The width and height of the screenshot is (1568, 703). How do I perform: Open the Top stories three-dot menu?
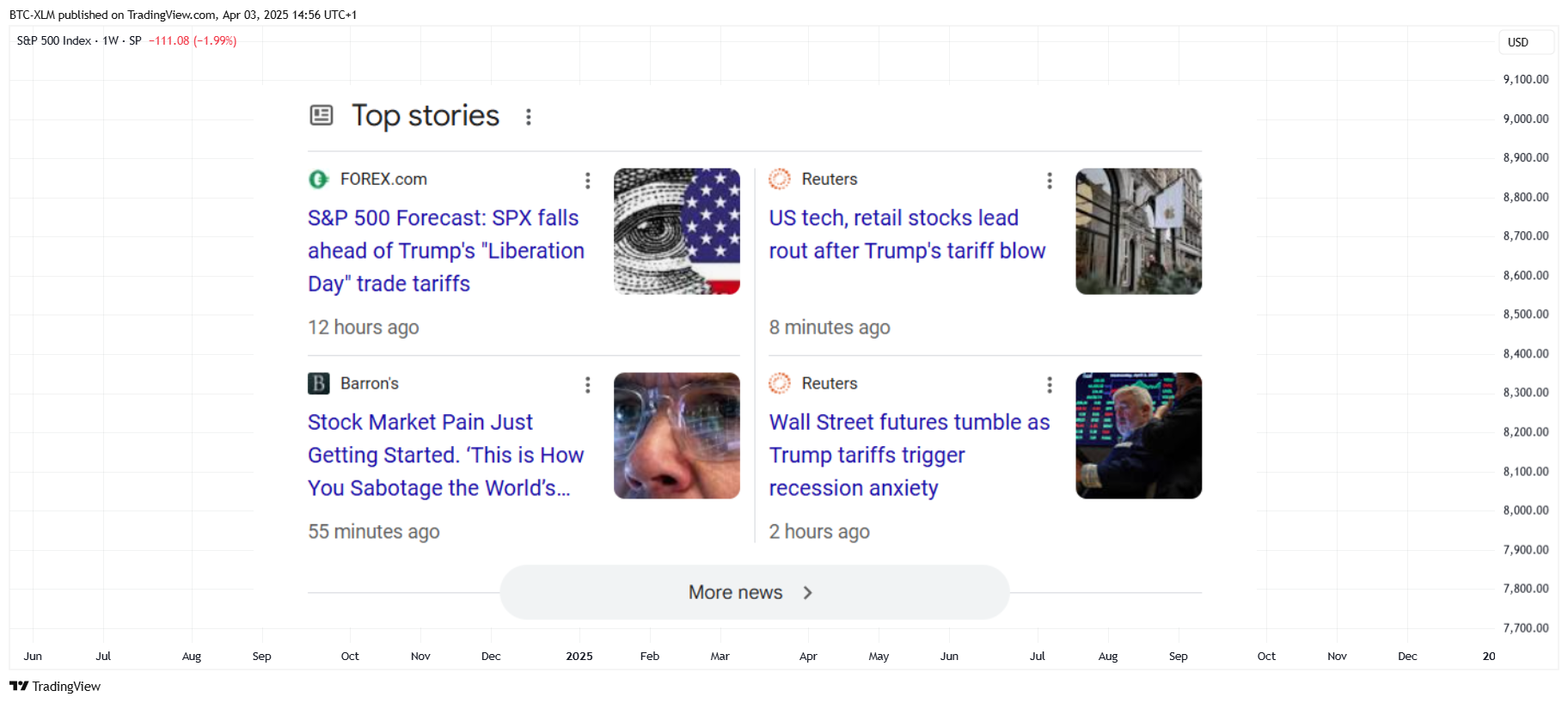[529, 117]
